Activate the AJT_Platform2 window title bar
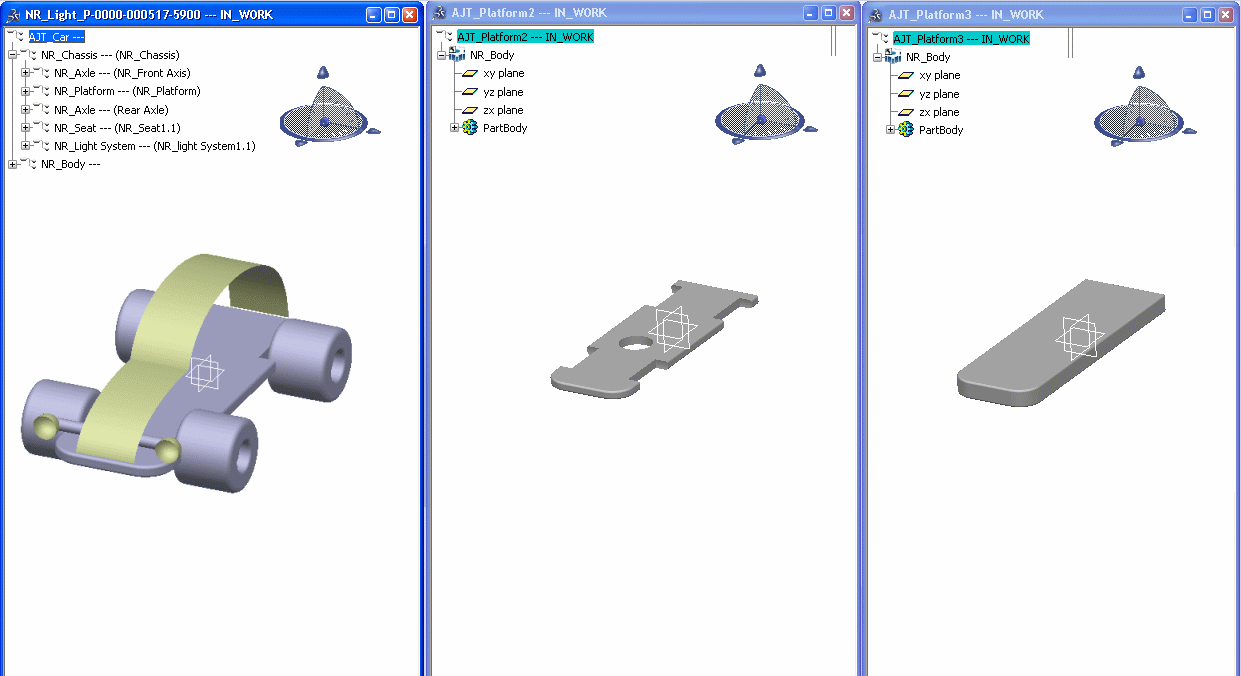1241x676 pixels. [643, 13]
